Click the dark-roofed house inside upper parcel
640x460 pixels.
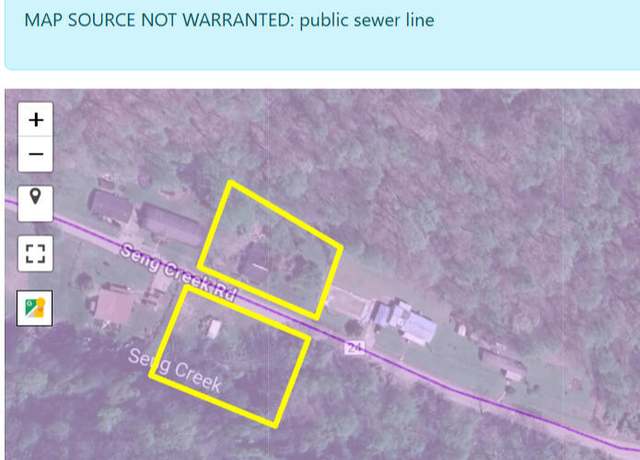[x=256, y=262]
